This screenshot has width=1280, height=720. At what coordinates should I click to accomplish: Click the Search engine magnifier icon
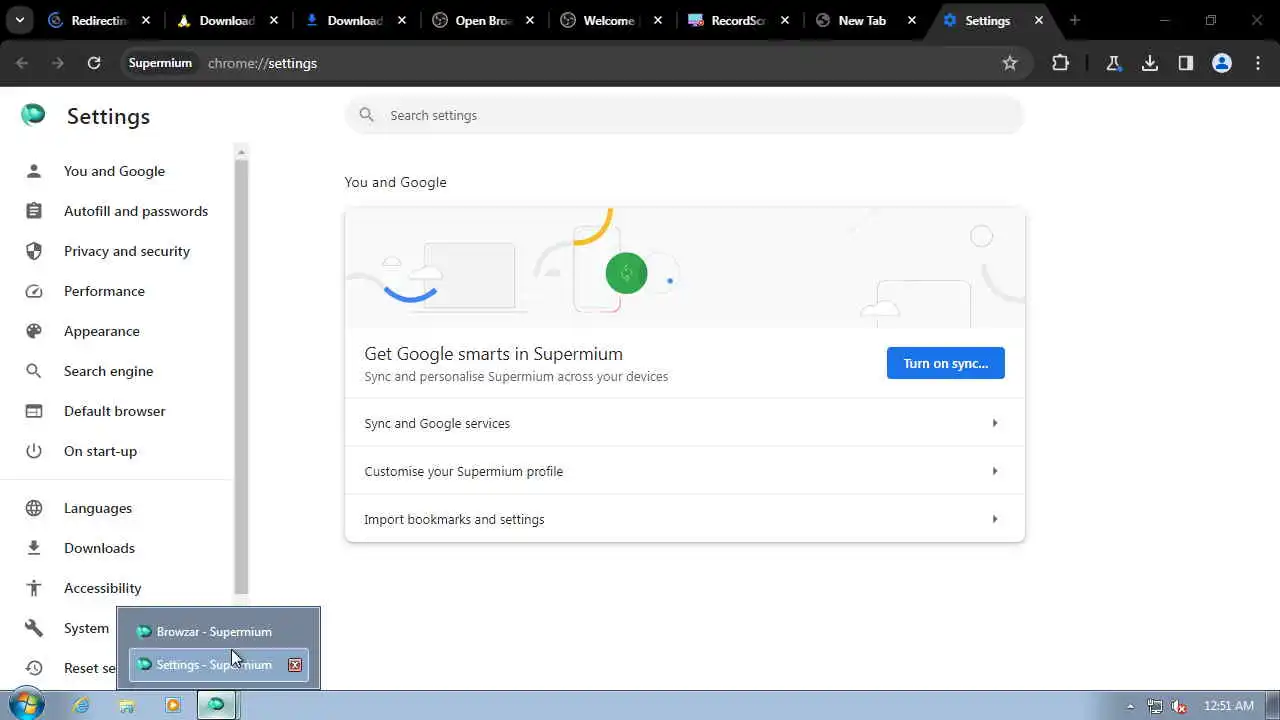(34, 371)
